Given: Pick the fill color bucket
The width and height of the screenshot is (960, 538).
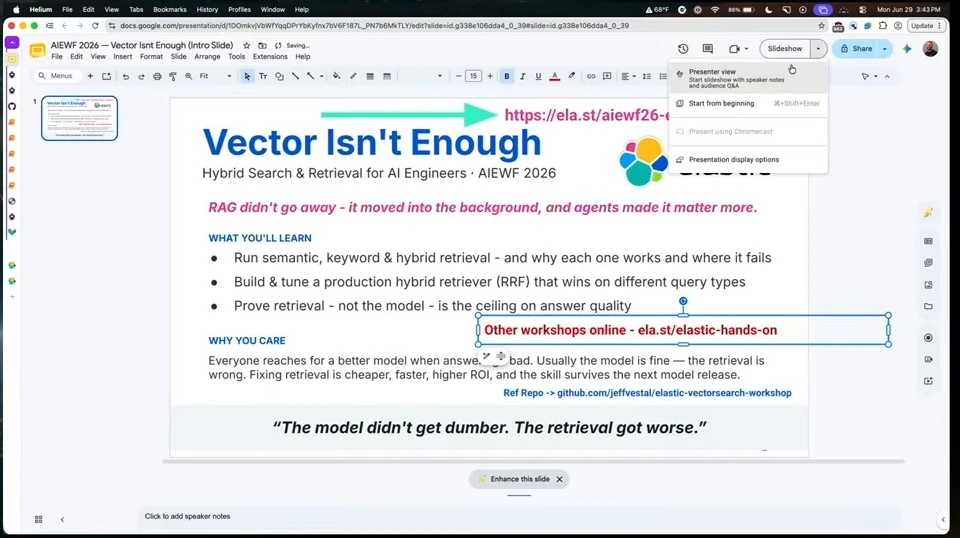Looking at the screenshot, I should 336,77.
